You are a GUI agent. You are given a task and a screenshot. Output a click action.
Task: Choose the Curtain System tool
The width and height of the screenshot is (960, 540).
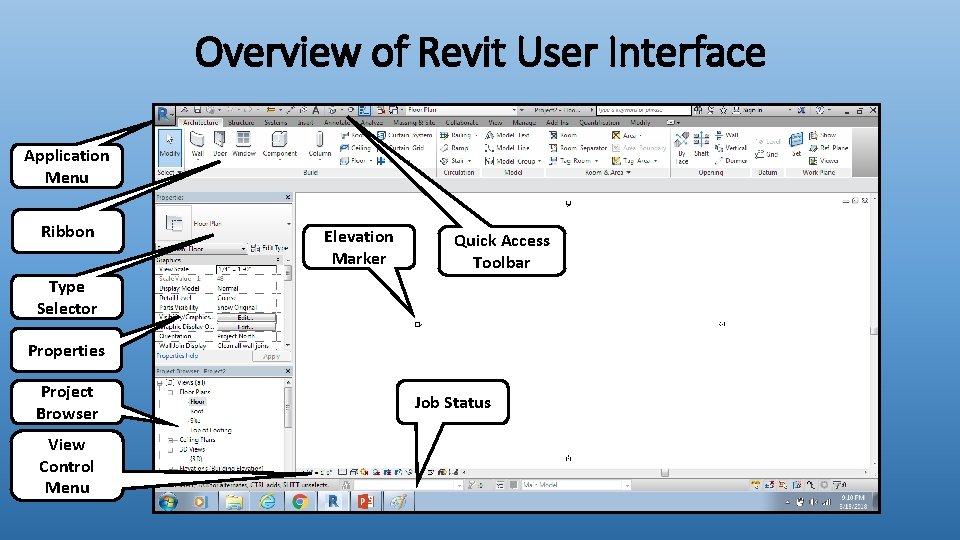tap(405, 135)
